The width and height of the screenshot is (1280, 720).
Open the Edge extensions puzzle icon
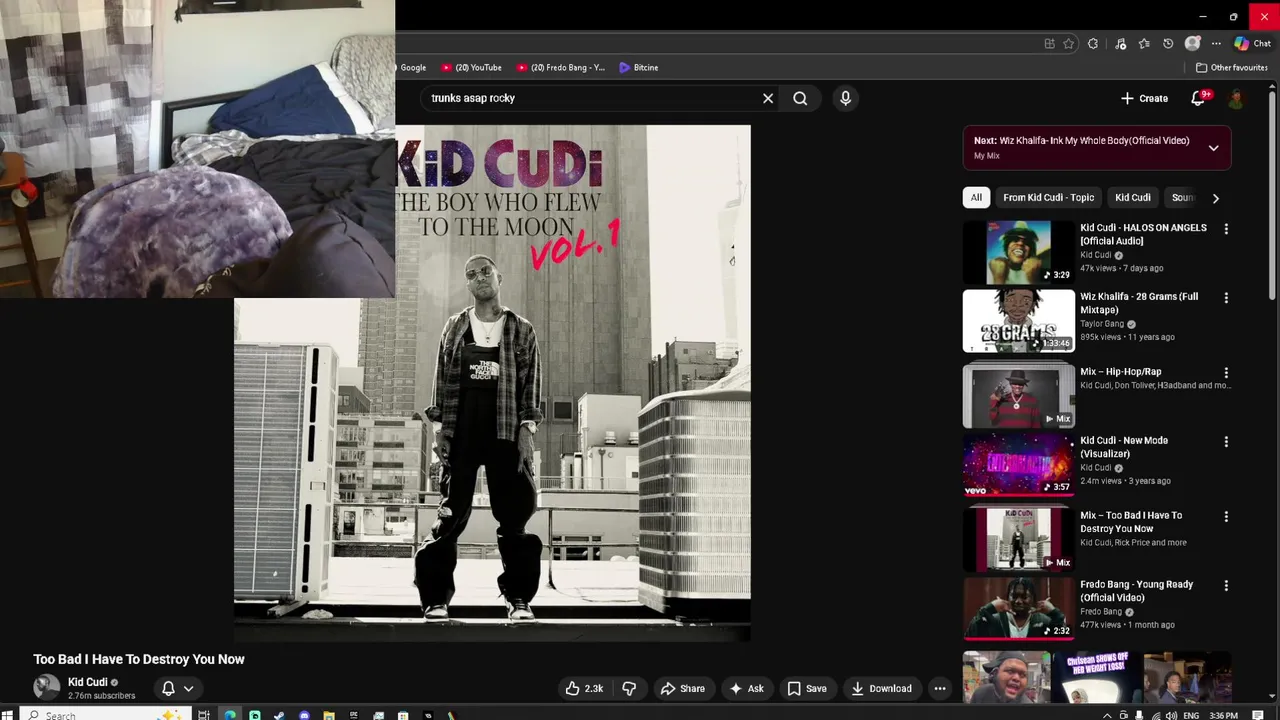pyautogui.click(x=1093, y=43)
